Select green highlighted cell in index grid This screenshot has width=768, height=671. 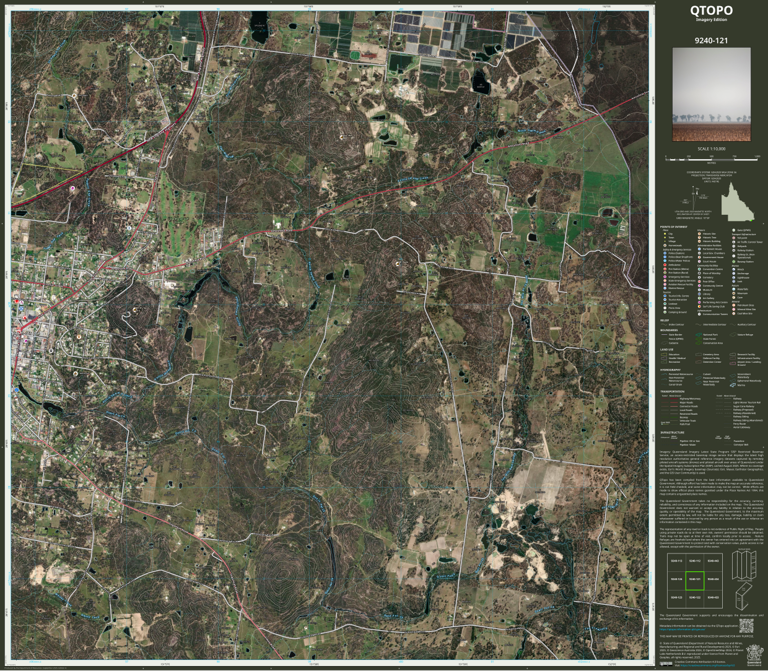[x=695, y=580]
